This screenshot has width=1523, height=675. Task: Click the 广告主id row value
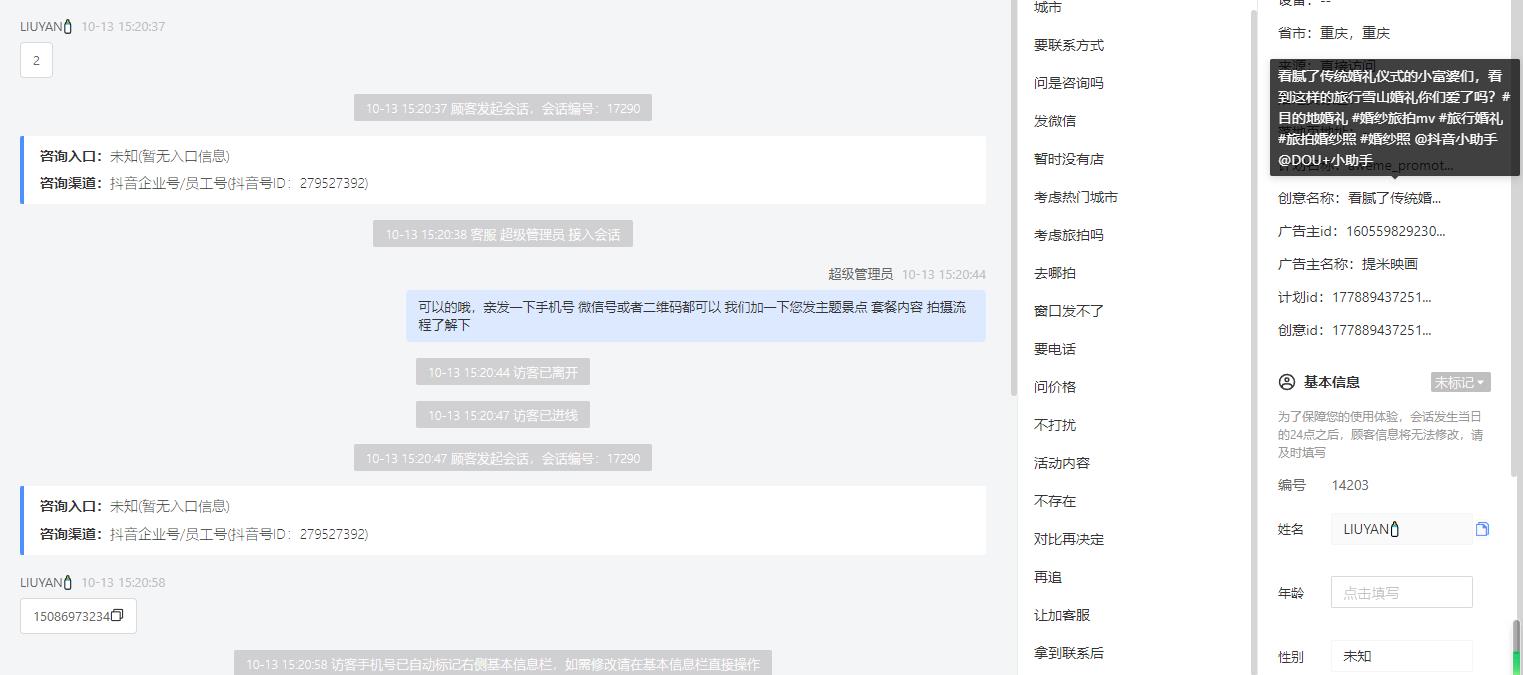pos(1396,231)
